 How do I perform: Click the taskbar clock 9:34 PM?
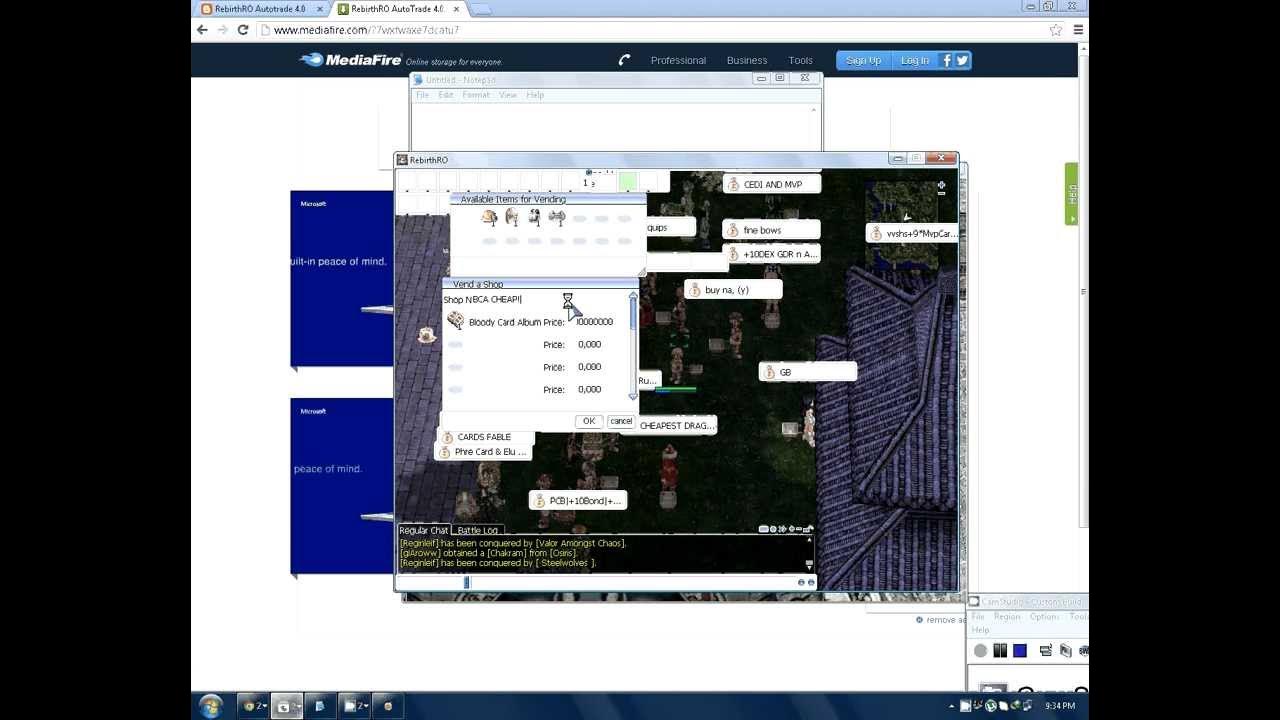tap(1060, 706)
